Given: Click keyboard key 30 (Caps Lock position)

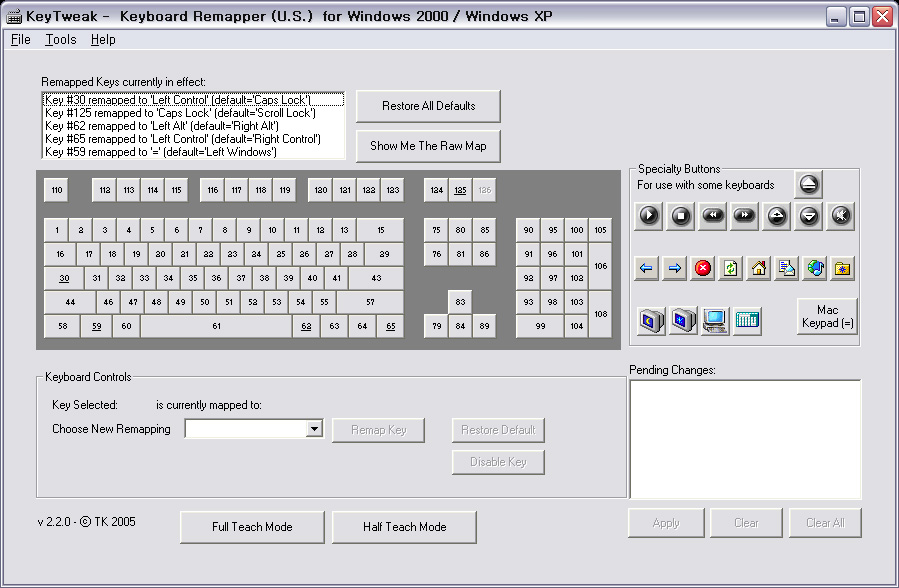Looking at the screenshot, I should pos(64,279).
